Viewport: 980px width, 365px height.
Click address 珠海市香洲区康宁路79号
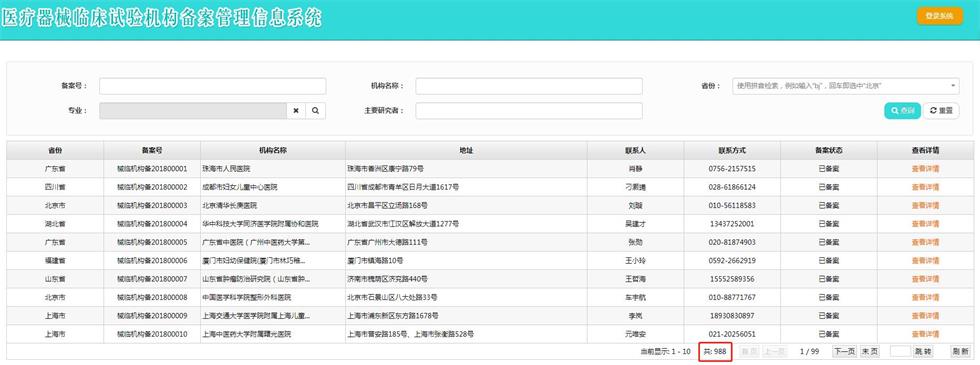(385, 169)
